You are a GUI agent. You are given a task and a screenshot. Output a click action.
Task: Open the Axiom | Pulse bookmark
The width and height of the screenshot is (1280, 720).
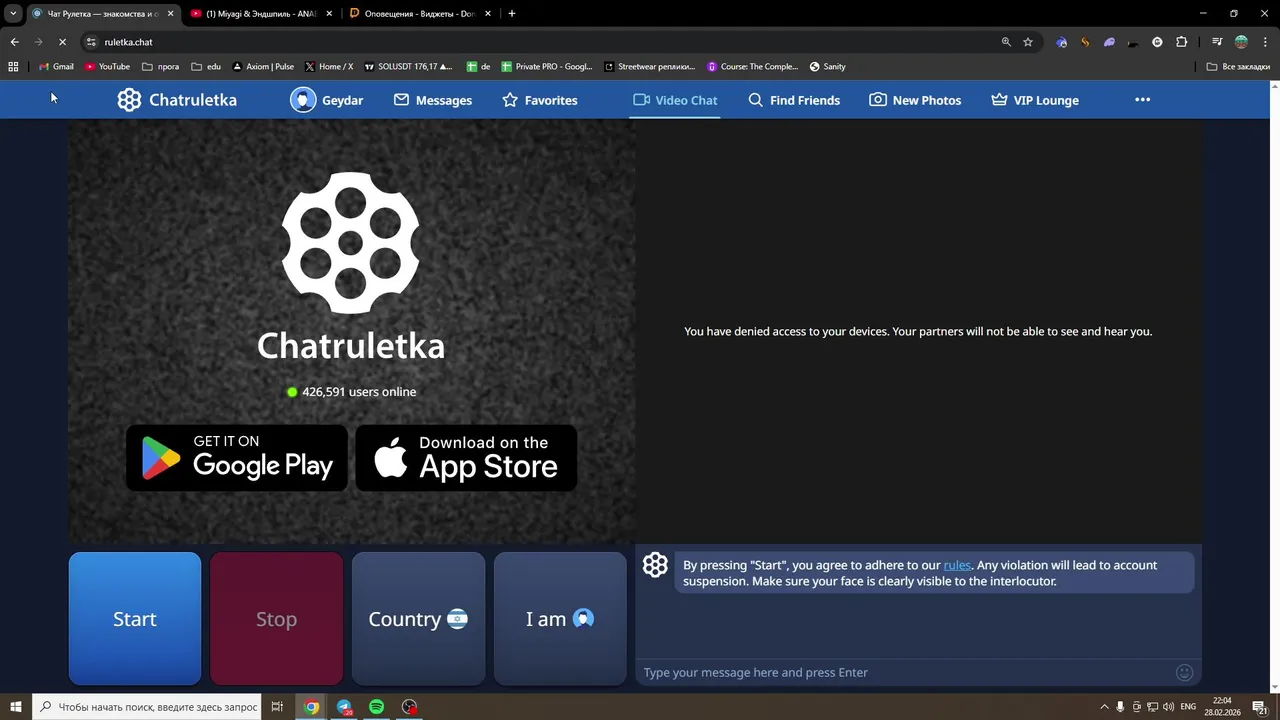[263, 67]
